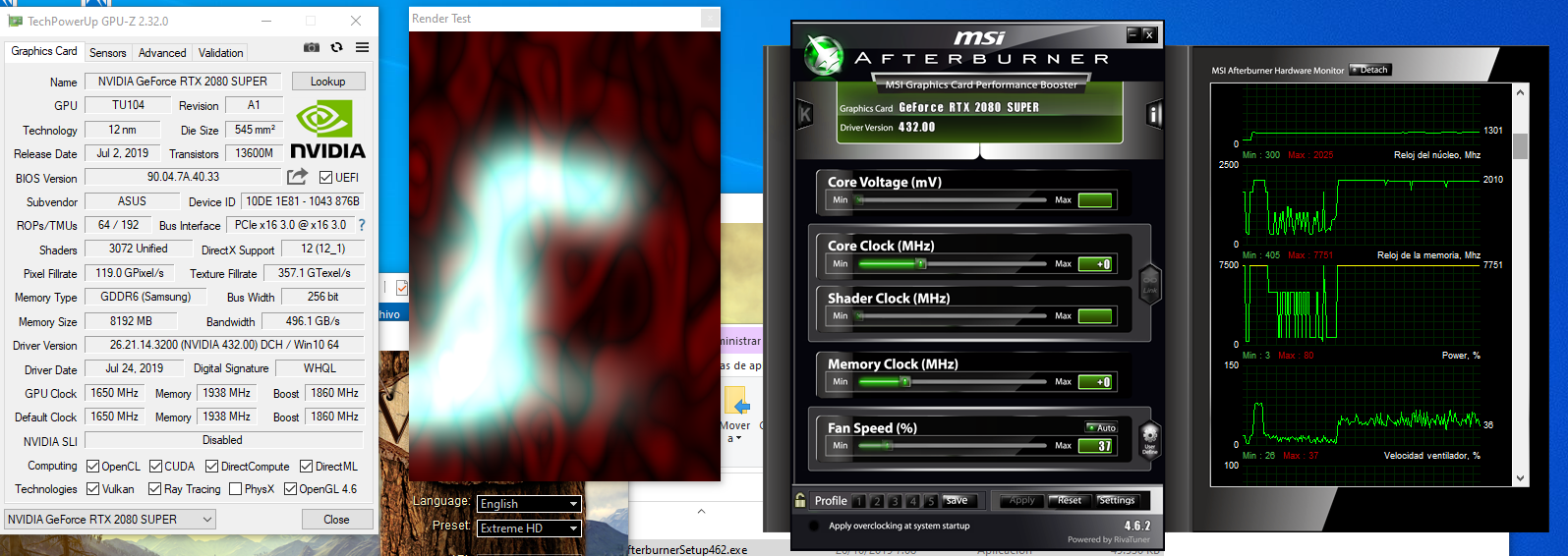Open Afterburner Settings button
1568x556 pixels.
[x=1117, y=501]
